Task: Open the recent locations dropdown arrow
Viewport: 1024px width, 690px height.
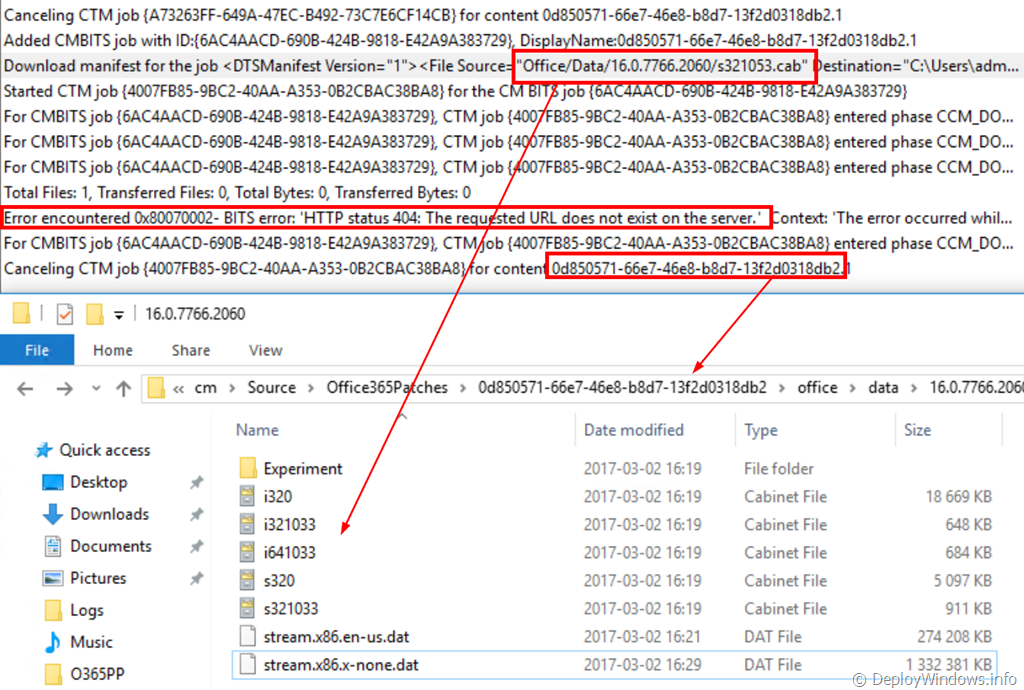Action: coord(95,388)
